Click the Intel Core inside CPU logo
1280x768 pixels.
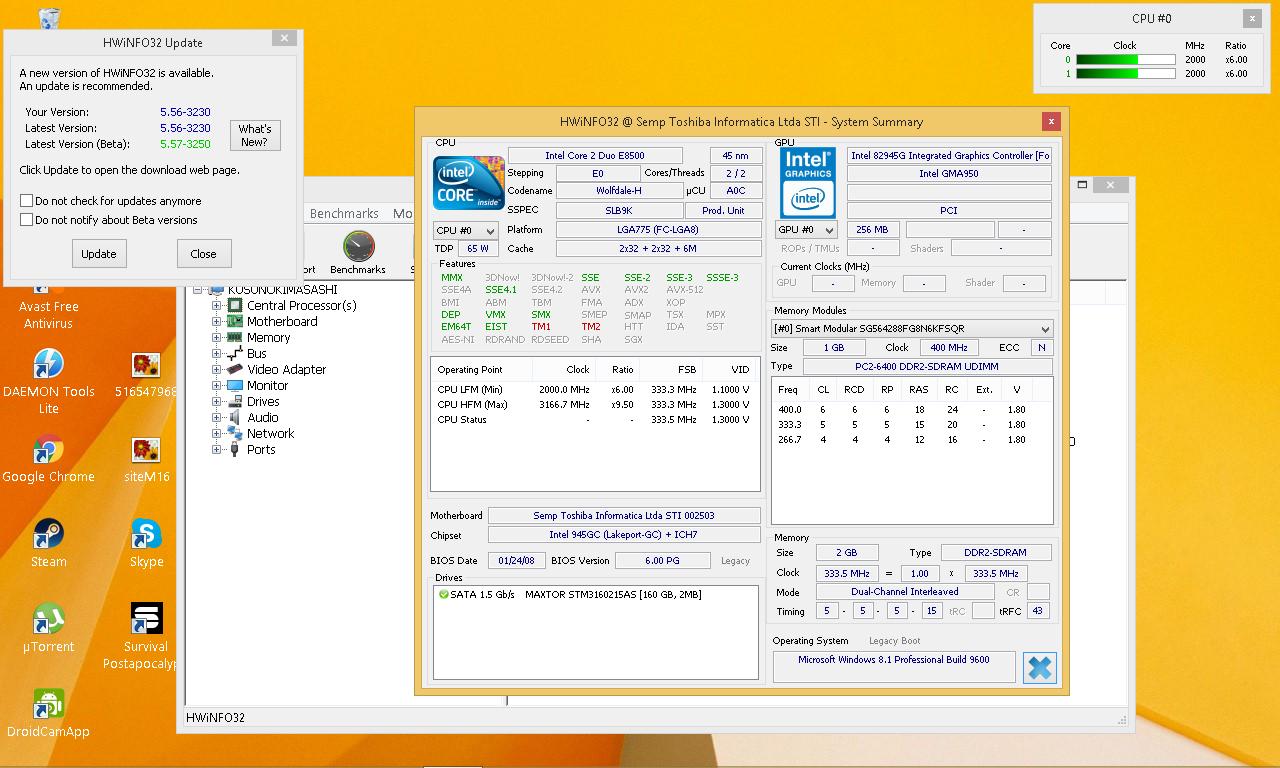pos(468,182)
